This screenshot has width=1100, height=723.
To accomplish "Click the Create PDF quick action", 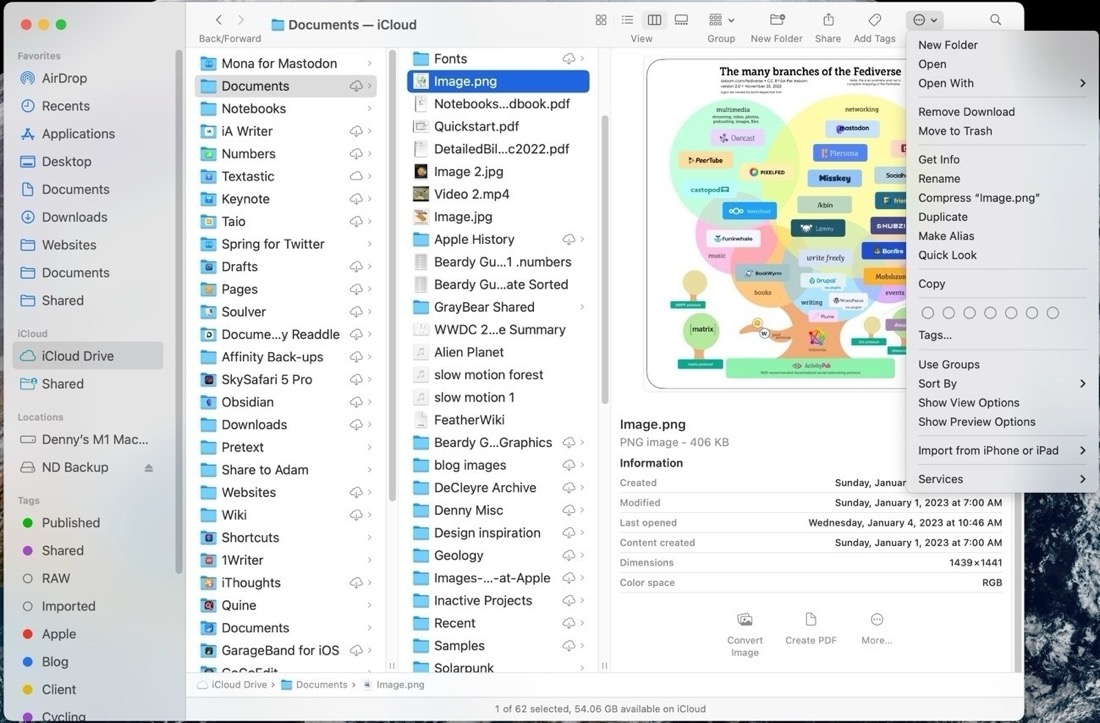I will pyautogui.click(x=810, y=626).
